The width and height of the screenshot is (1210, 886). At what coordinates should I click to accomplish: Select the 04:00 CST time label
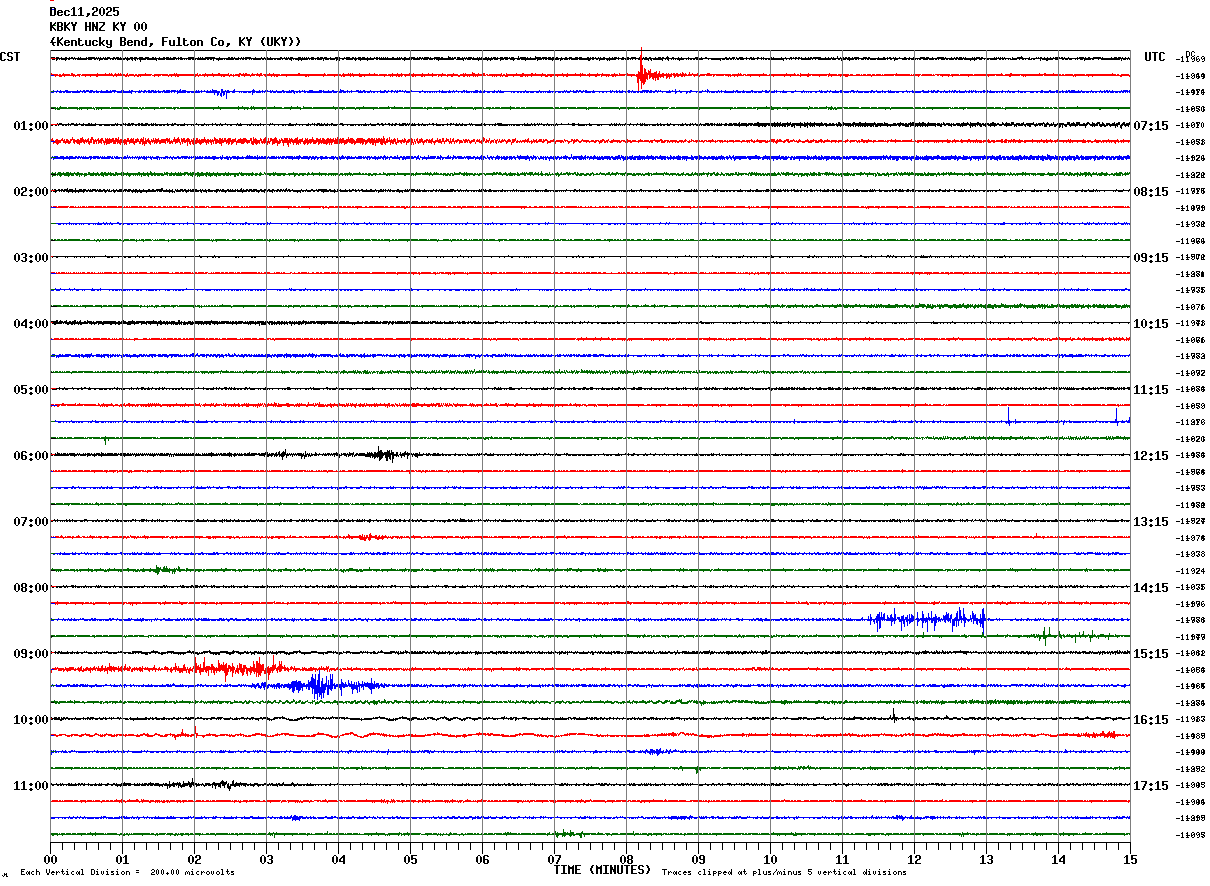(x=31, y=324)
